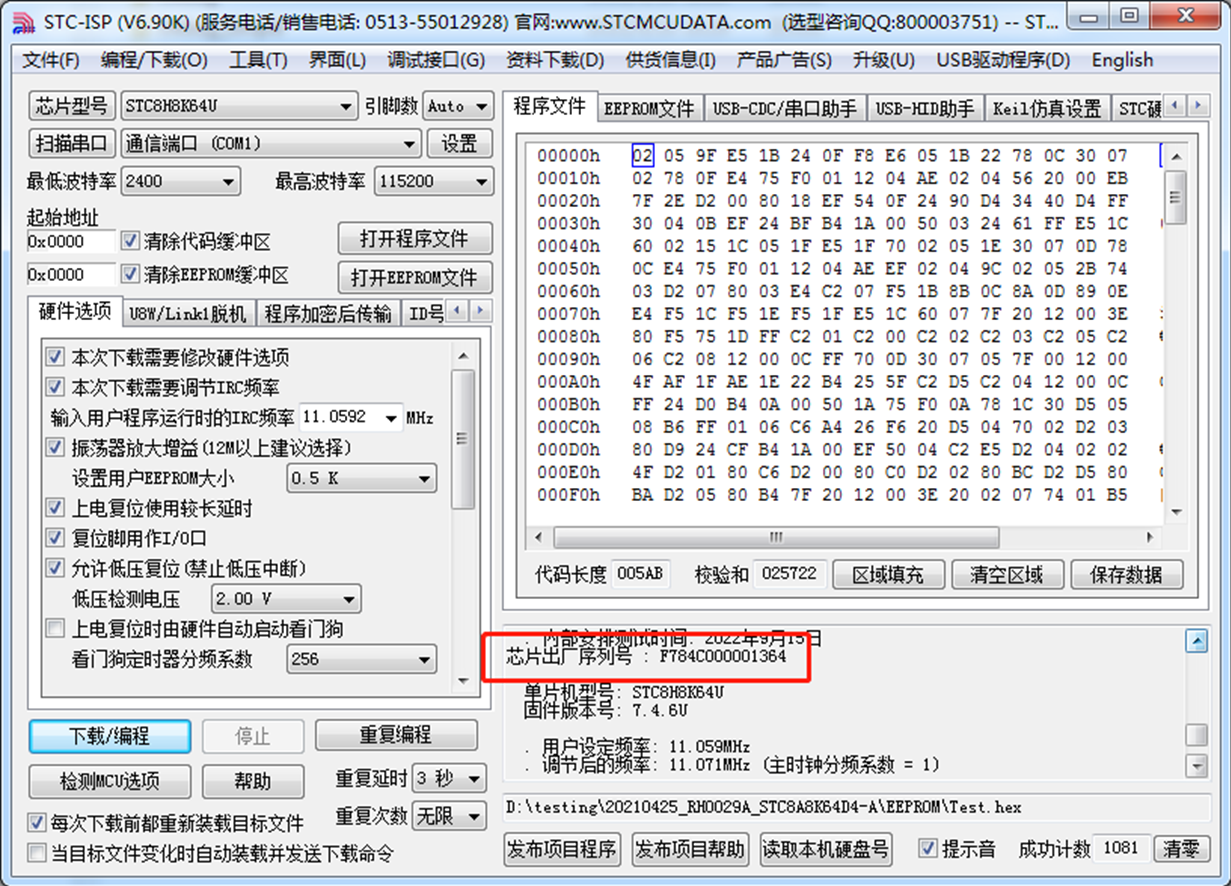The image size is (1231, 886).
Task: Open 资料下载(D) menu
Action: [x=556, y=60]
